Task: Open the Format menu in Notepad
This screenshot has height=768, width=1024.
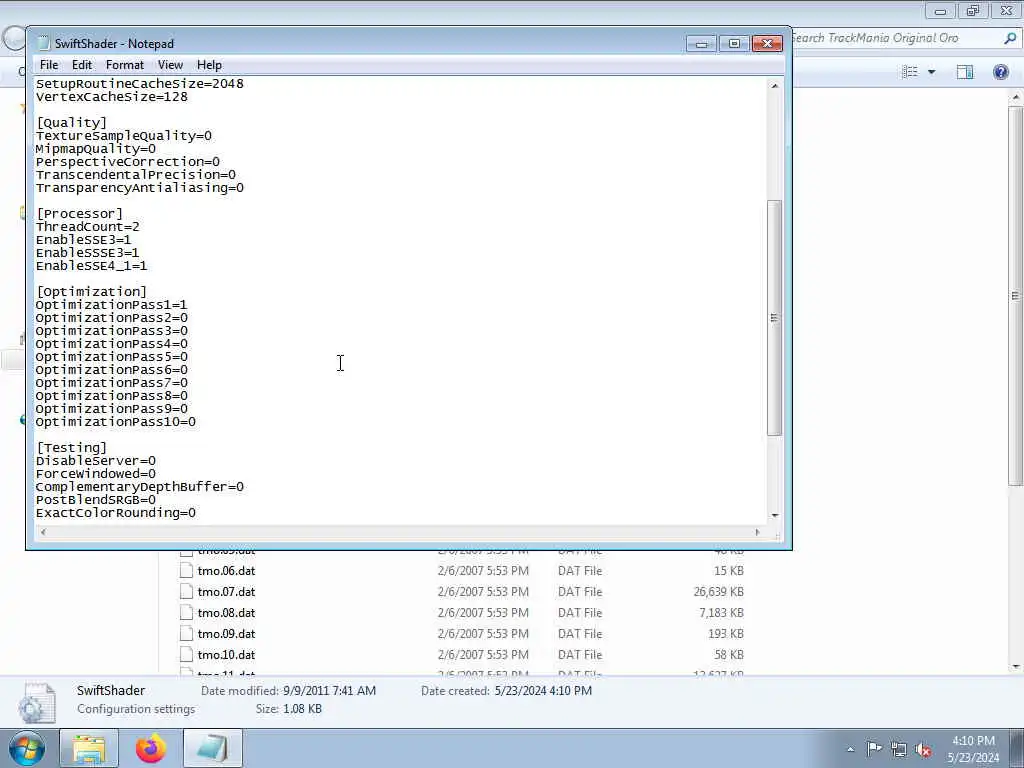Action: [x=125, y=65]
